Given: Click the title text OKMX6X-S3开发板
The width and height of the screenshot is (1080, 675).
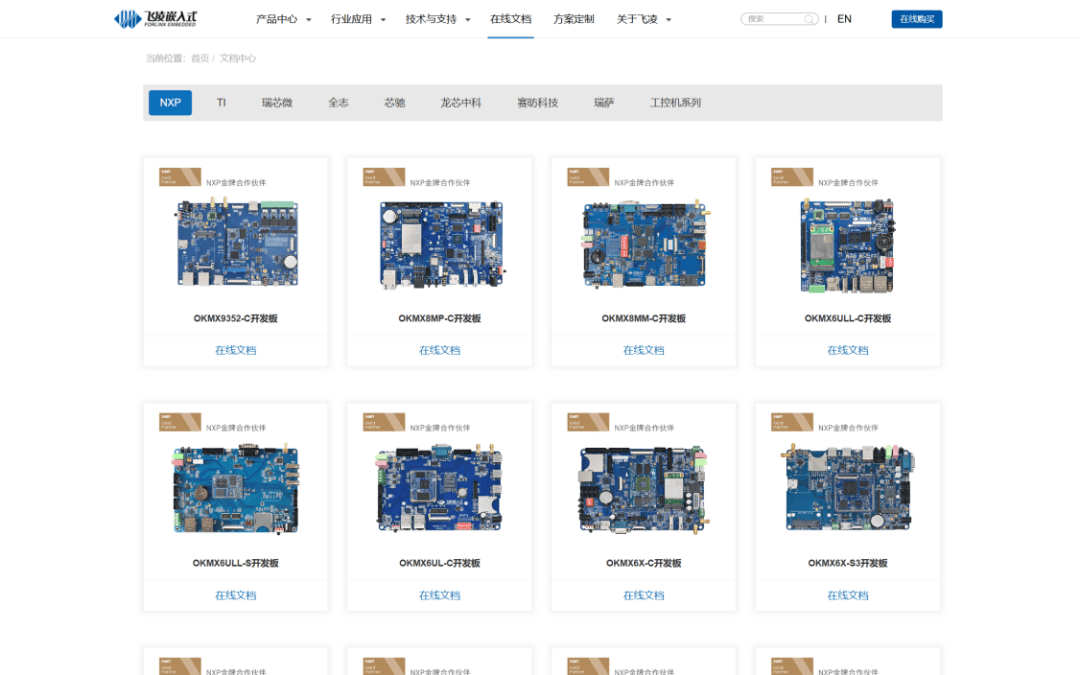Looking at the screenshot, I should [x=848, y=563].
